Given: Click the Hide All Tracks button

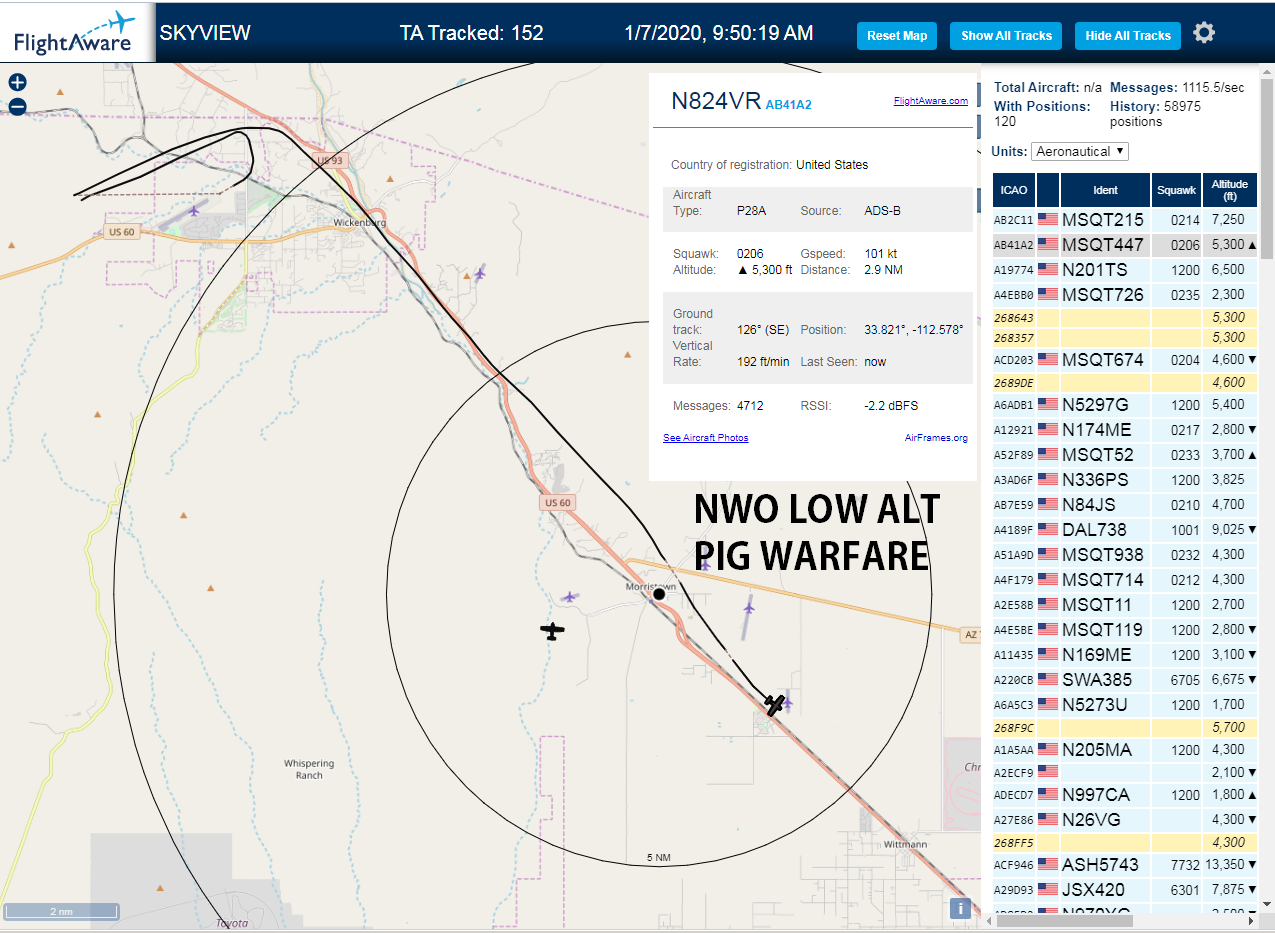Looking at the screenshot, I should click(1128, 35).
